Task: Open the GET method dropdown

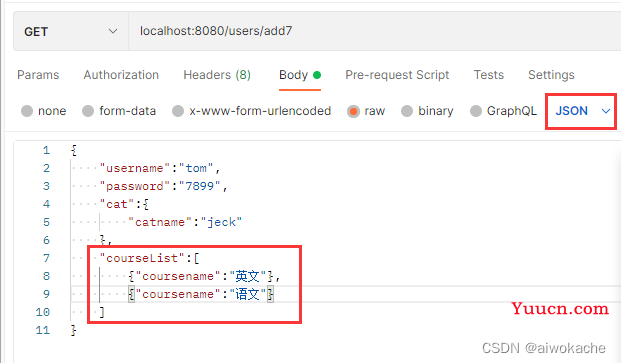Action: coord(71,31)
